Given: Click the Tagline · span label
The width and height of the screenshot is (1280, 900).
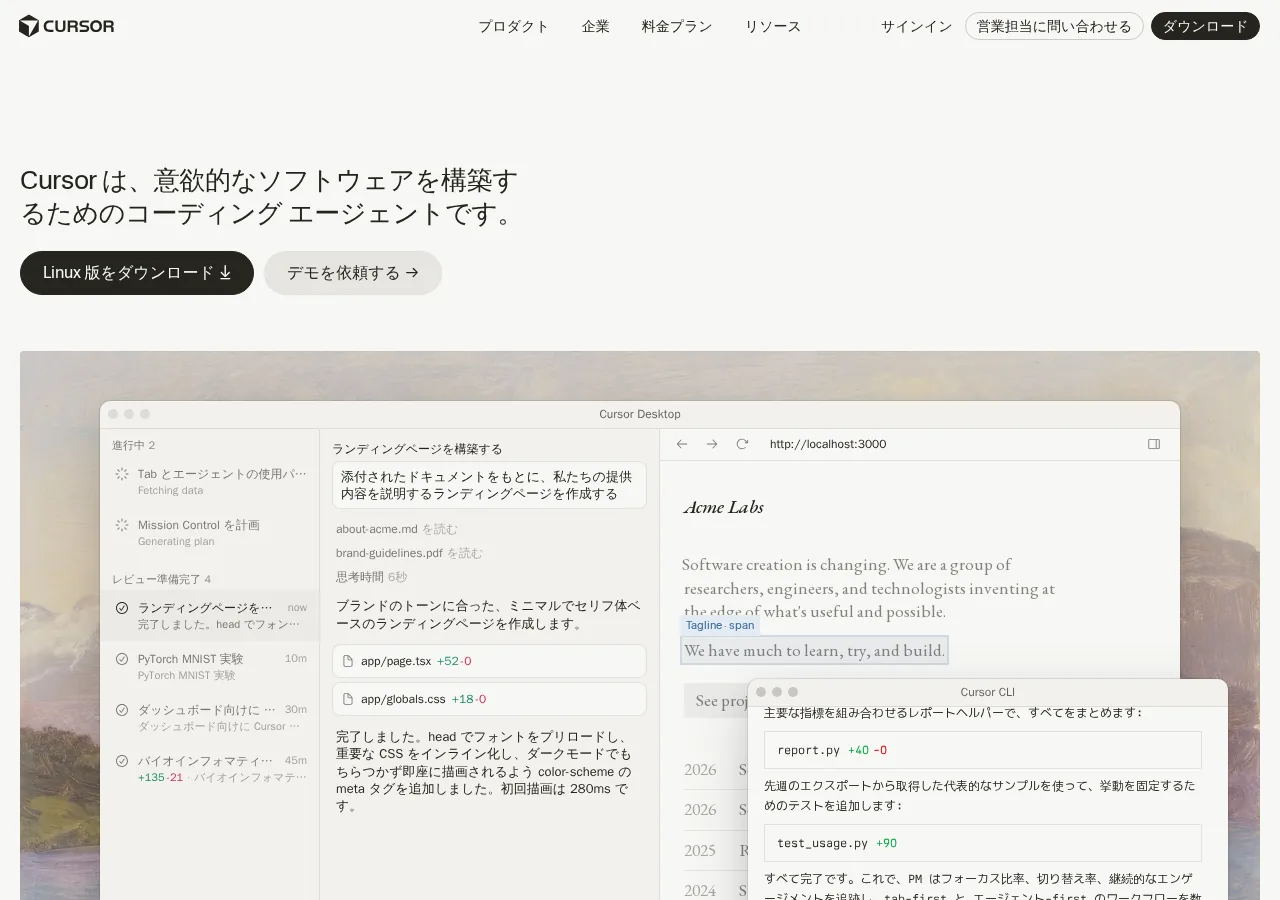Looking at the screenshot, I should point(720,625).
